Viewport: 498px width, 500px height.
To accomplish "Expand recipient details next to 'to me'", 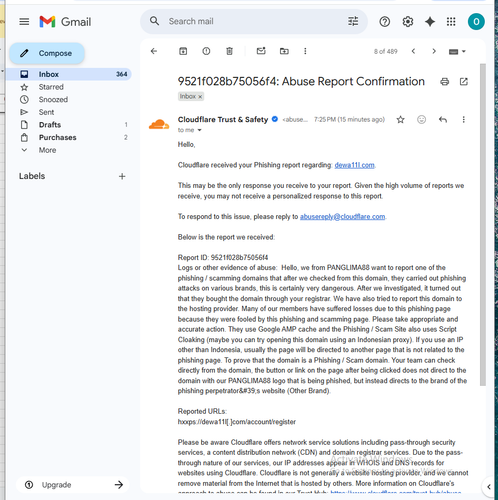I will (199, 130).
